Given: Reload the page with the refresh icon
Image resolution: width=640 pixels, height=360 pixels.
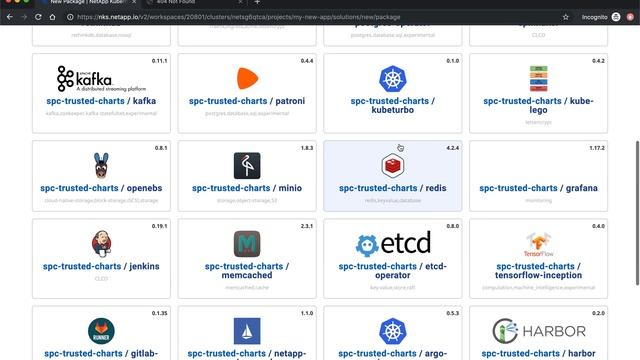Looking at the screenshot, I should tap(38, 17).
